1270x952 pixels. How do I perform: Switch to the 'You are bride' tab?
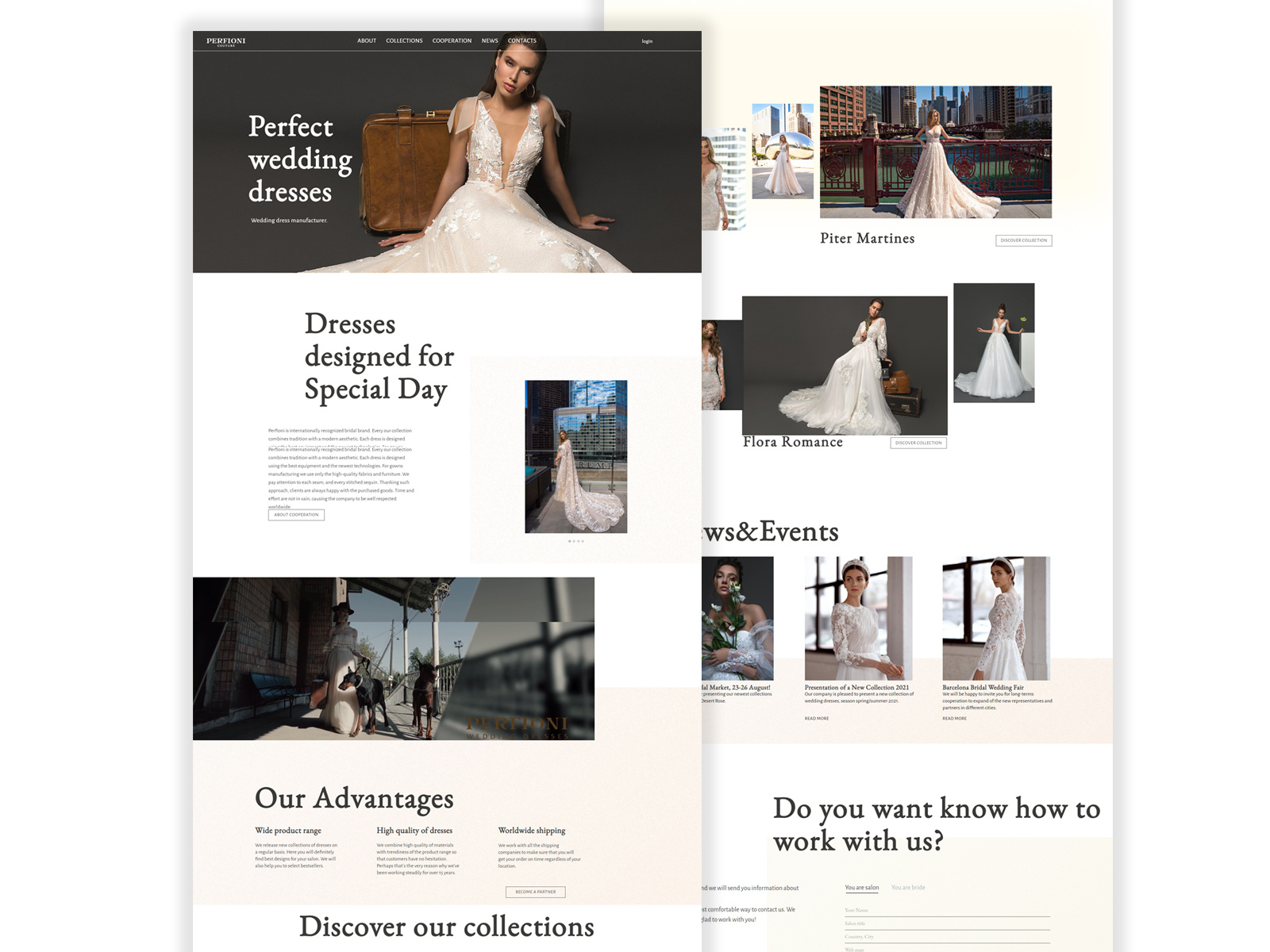click(908, 888)
